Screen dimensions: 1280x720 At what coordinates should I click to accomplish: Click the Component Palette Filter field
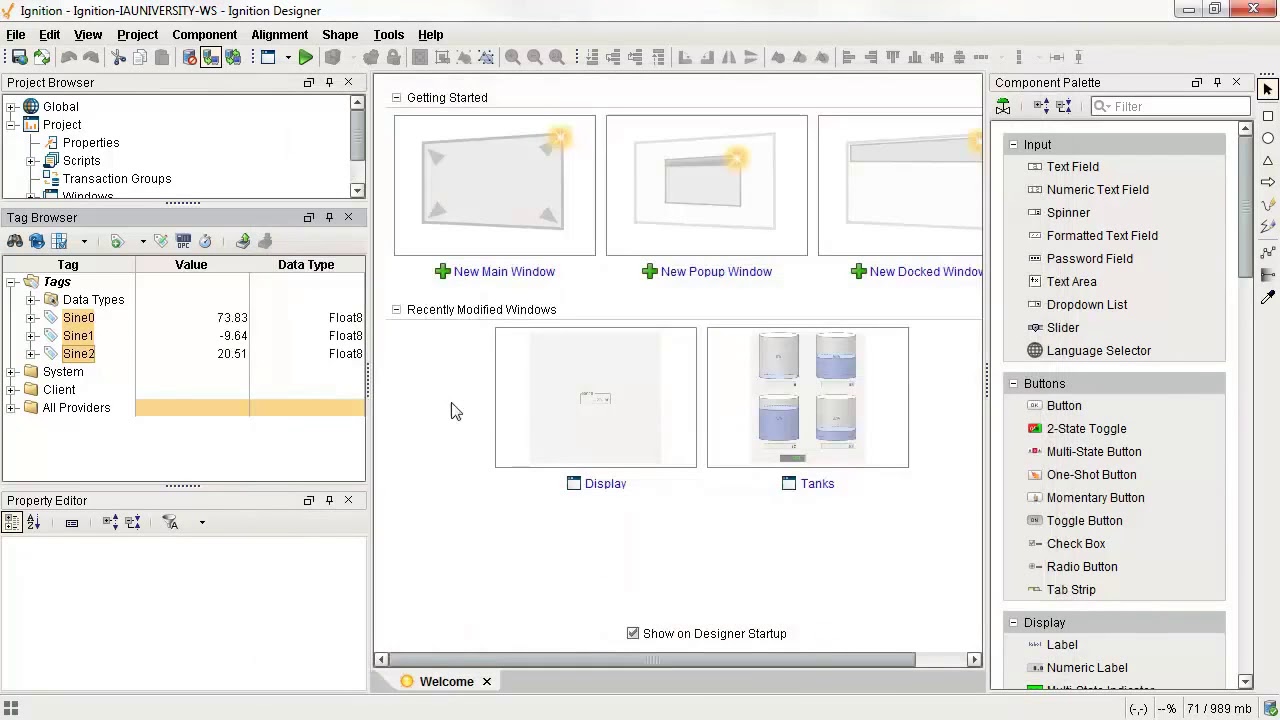point(1170,106)
